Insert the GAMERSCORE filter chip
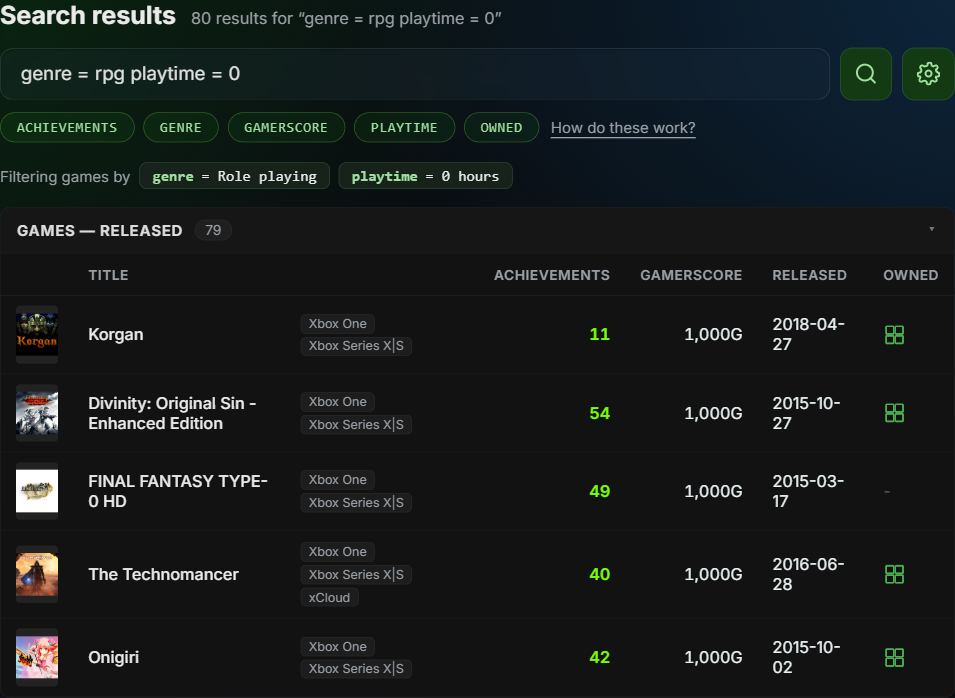Screen dimensions: 955x698 pos(286,127)
